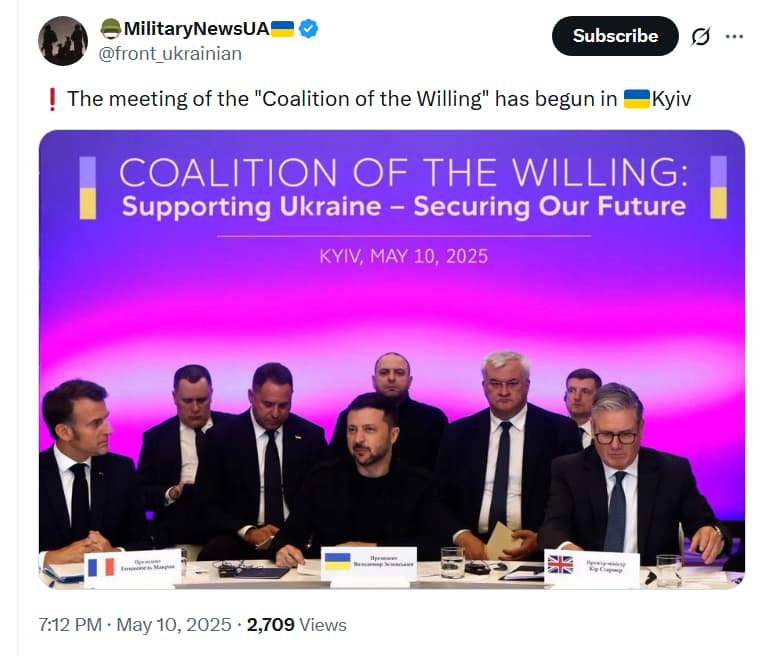Click the tweet text about Coalition meeting
The width and height of the screenshot is (766, 656).
coord(379,99)
